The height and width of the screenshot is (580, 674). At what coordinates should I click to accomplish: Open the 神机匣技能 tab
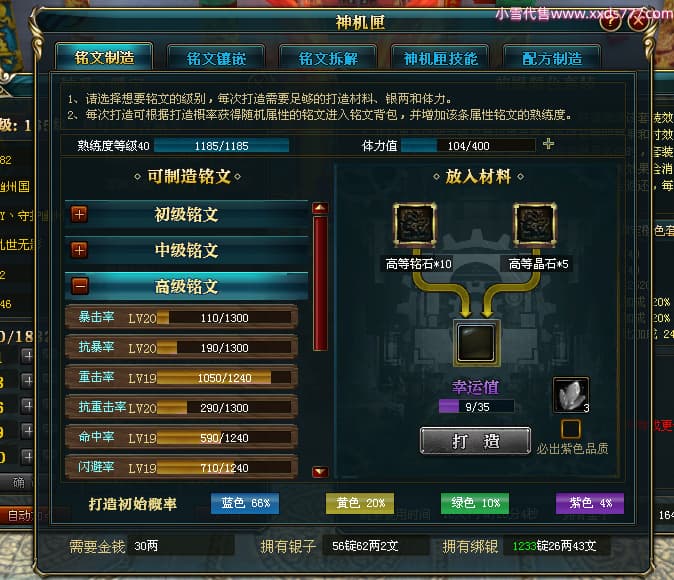pyautogui.click(x=440, y=58)
